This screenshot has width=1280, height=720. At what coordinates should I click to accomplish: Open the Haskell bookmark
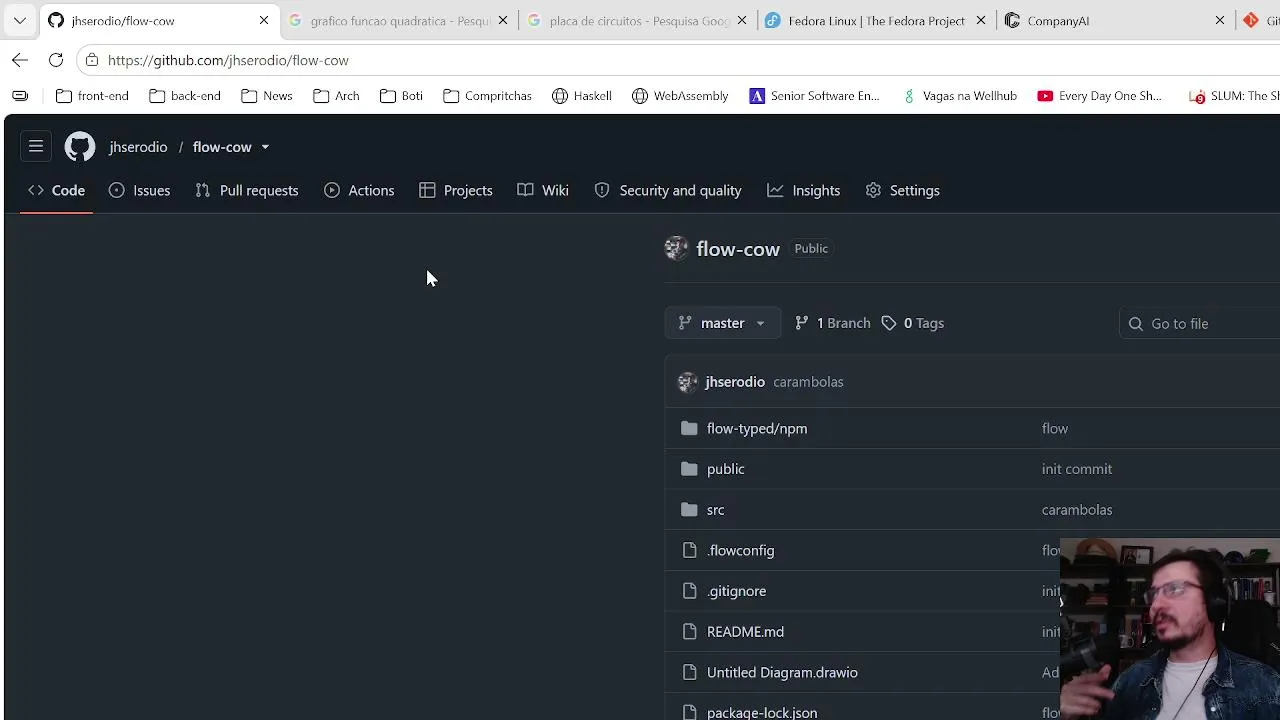click(x=582, y=96)
